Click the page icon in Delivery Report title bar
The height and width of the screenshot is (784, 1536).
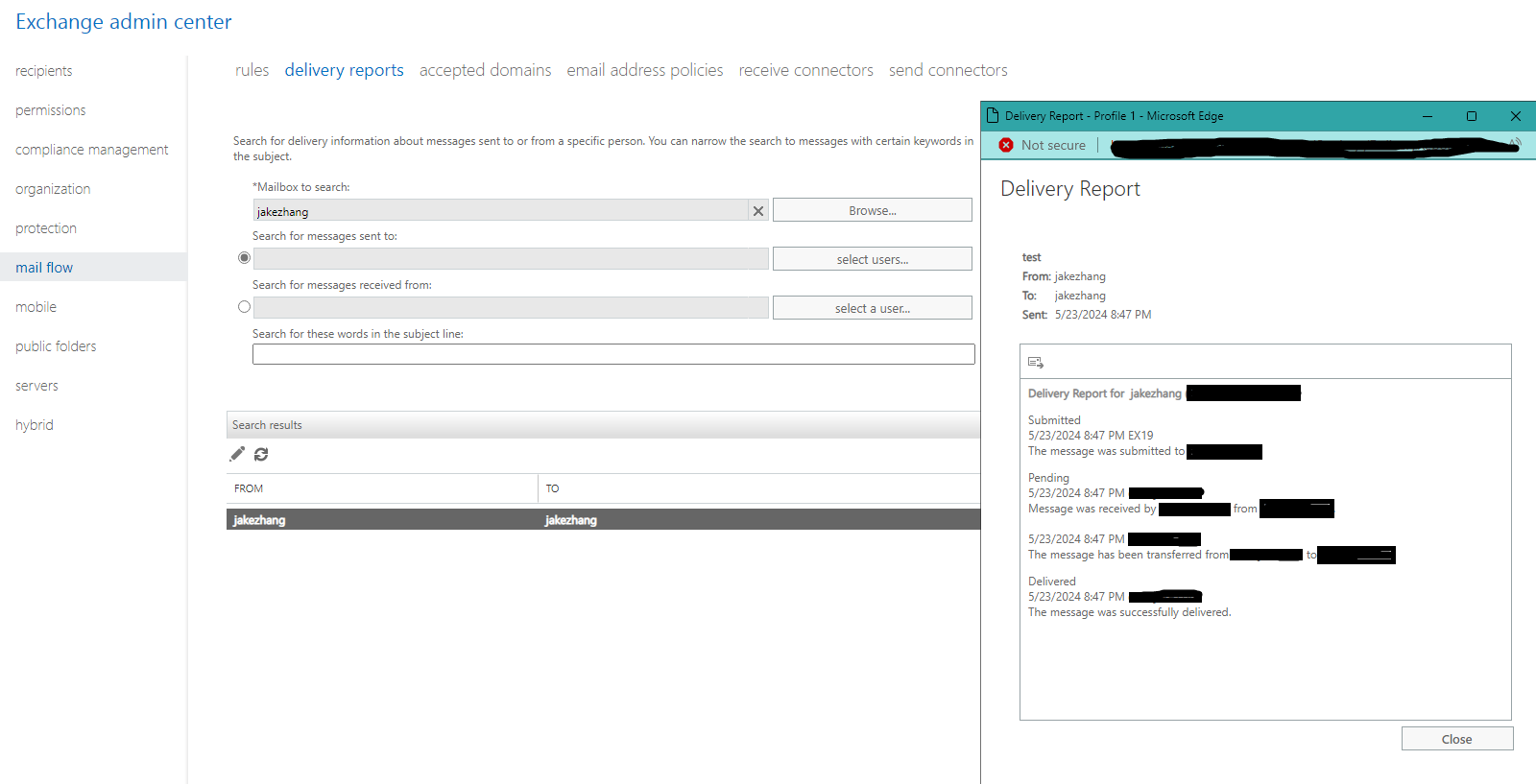(993, 116)
